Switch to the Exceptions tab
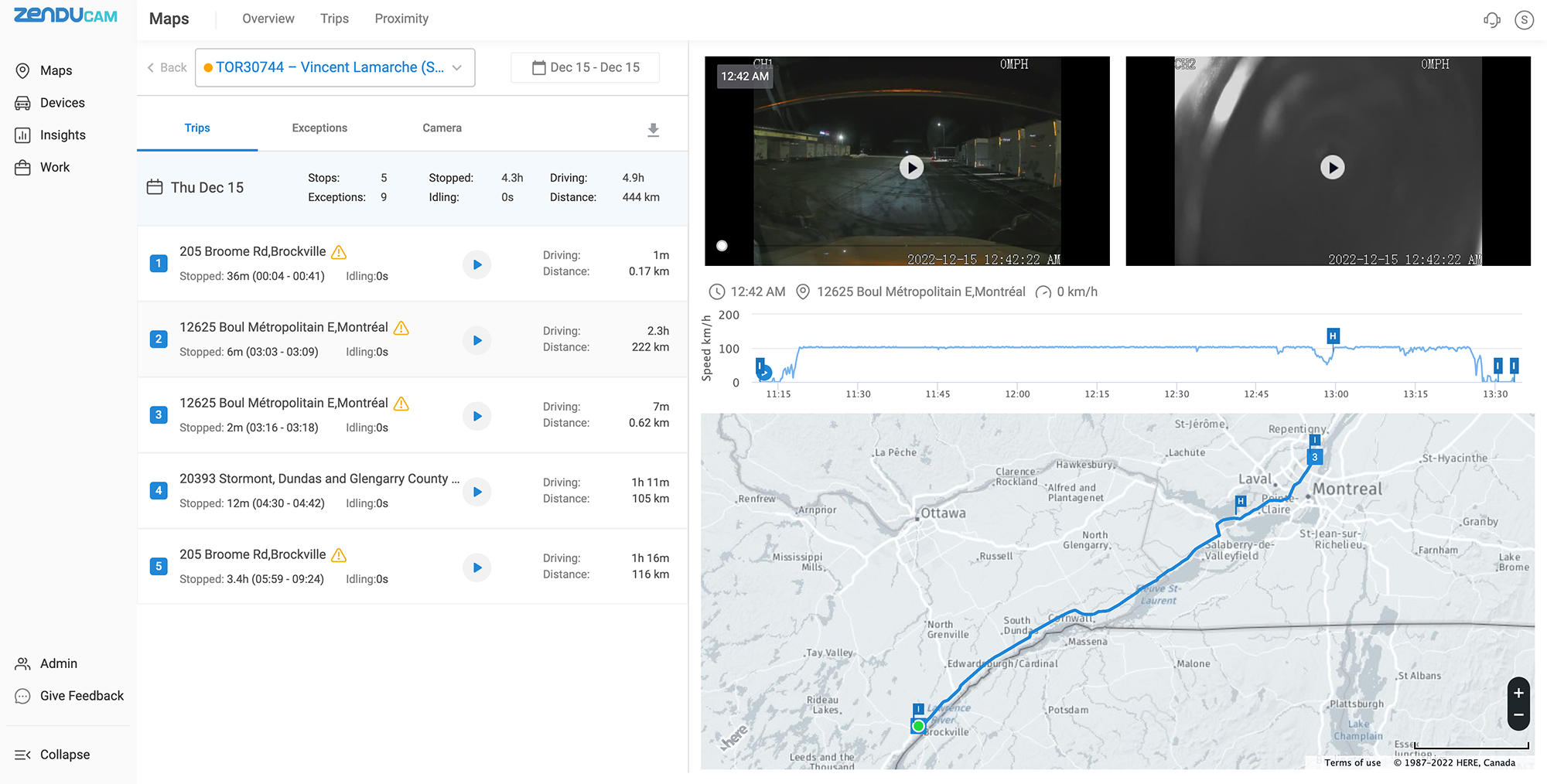Image resolution: width=1547 pixels, height=784 pixels. pyautogui.click(x=319, y=128)
